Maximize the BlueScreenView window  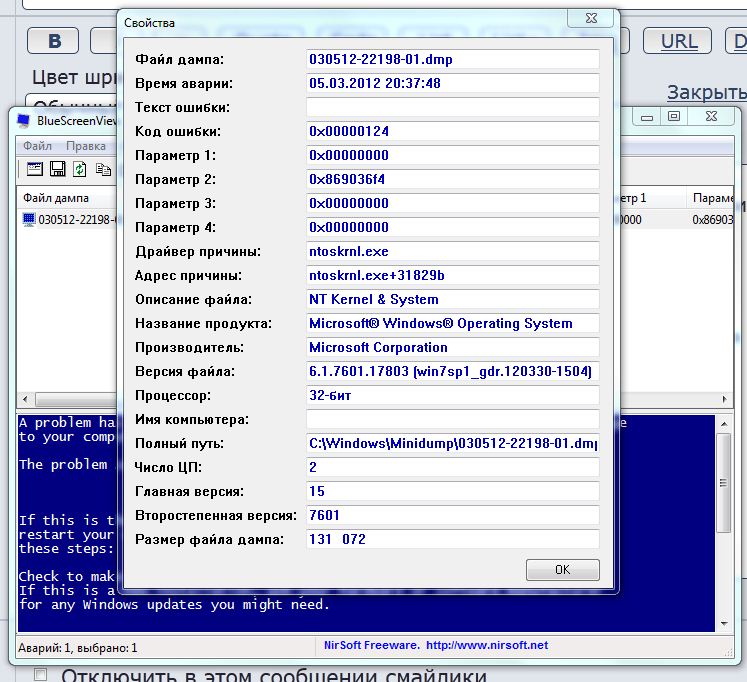click(674, 117)
